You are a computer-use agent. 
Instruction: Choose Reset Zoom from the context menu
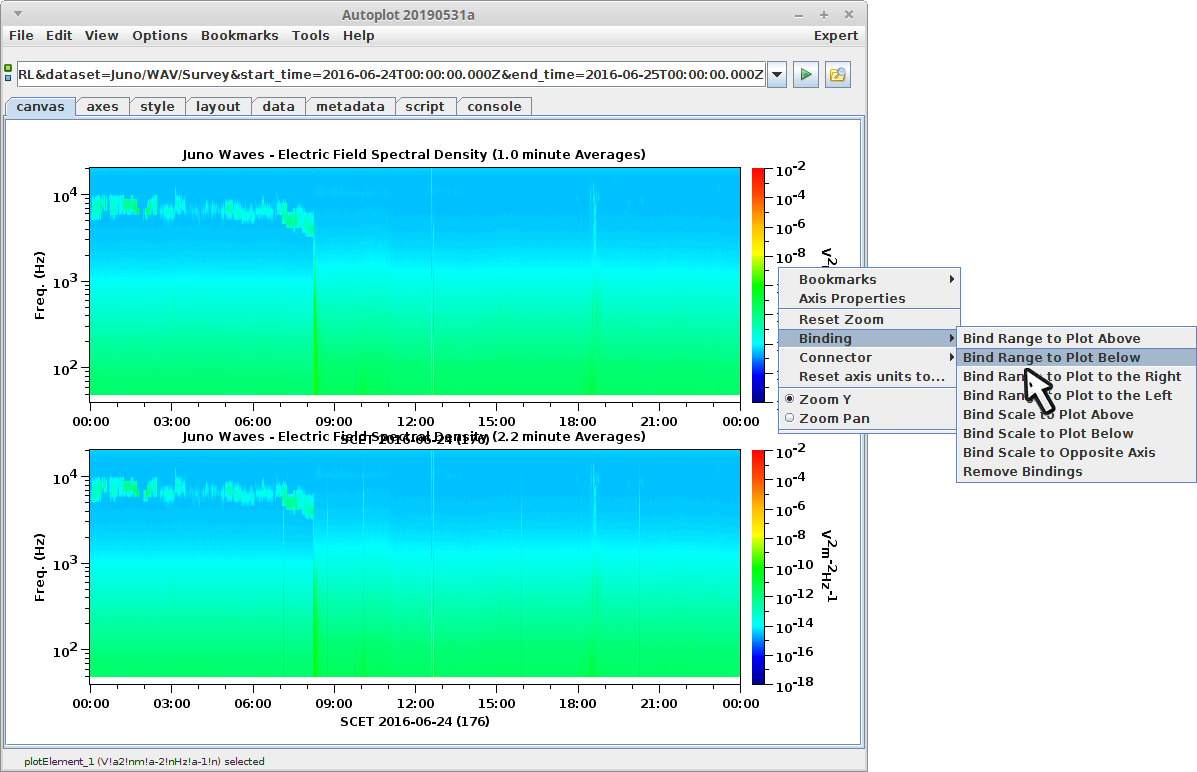click(869, 319)
